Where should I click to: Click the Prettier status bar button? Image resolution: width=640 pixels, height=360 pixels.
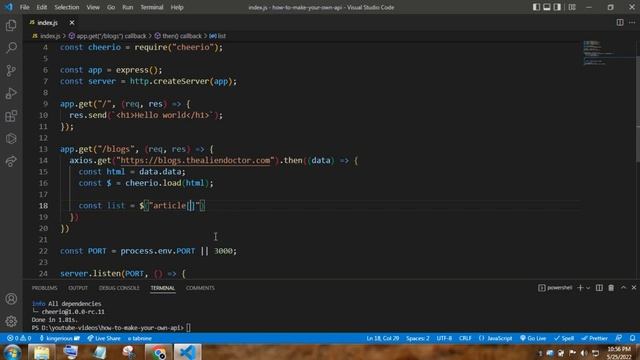tap(595, 338)
